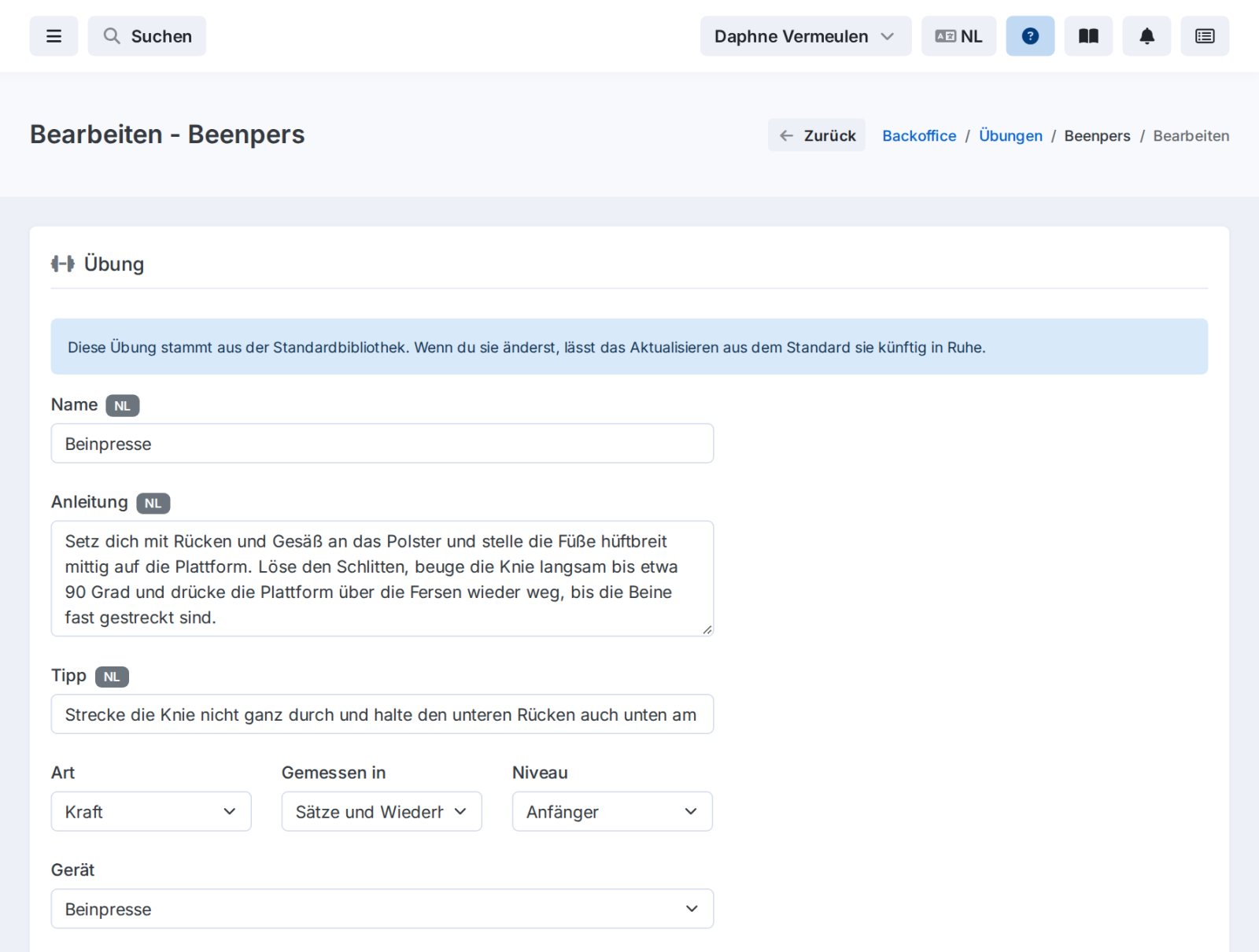
Task: Click the NL badge next to Tipp
Action: pos(112,677)
